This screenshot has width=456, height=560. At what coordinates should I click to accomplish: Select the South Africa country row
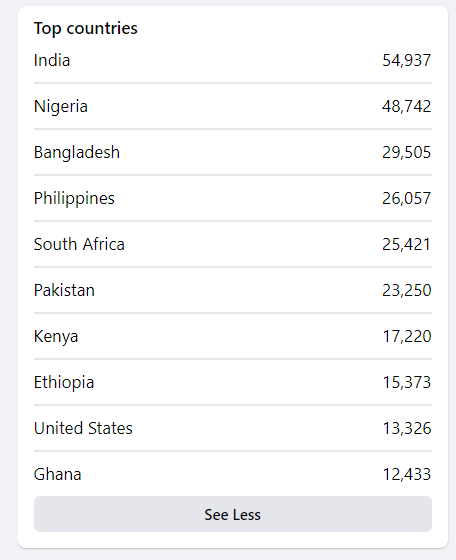pyautogui.click(x=233, y=245)
